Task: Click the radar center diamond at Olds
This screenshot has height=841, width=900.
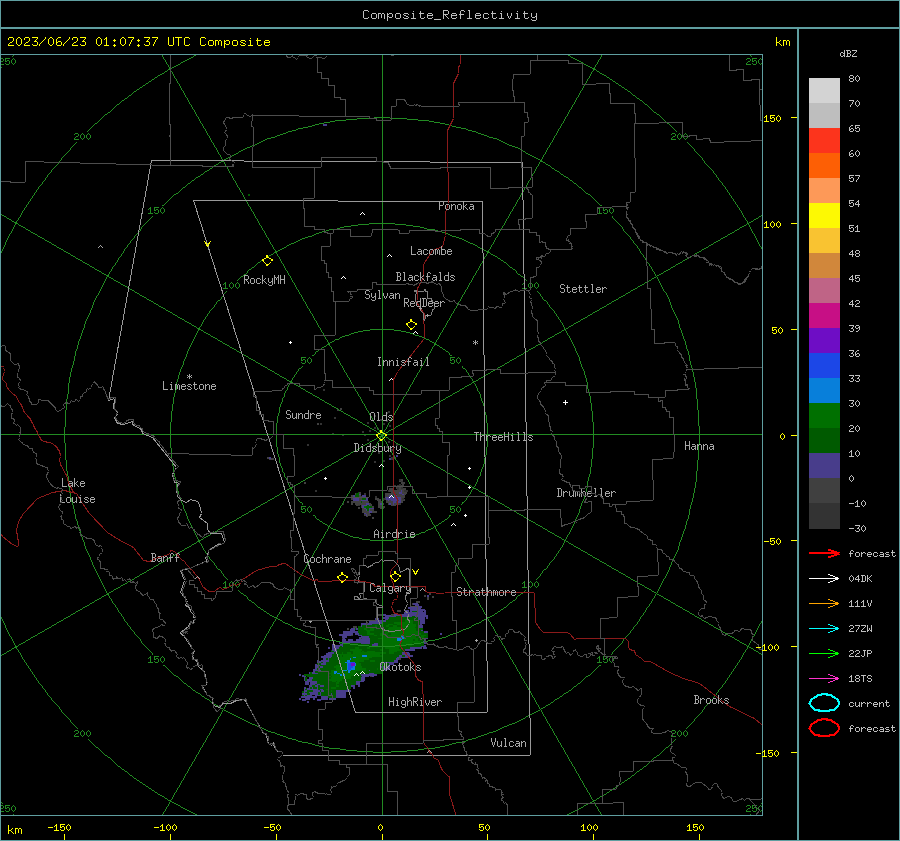Action: pos(381,436)
